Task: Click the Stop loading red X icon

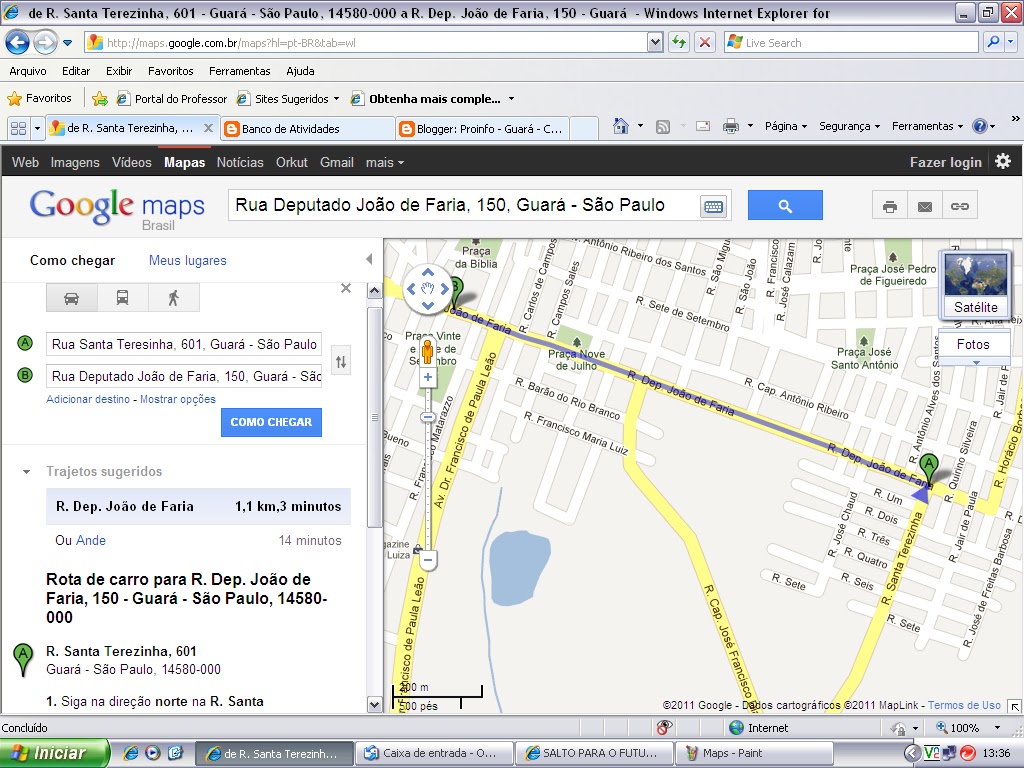Action: coord(705,43)
